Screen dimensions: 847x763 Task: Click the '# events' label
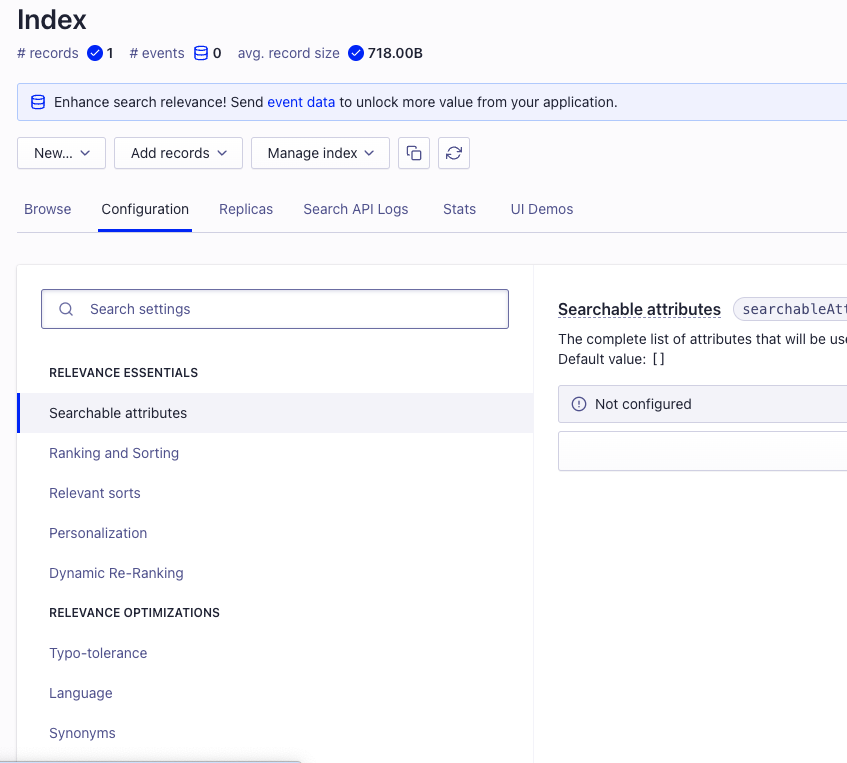coord(157,53)
